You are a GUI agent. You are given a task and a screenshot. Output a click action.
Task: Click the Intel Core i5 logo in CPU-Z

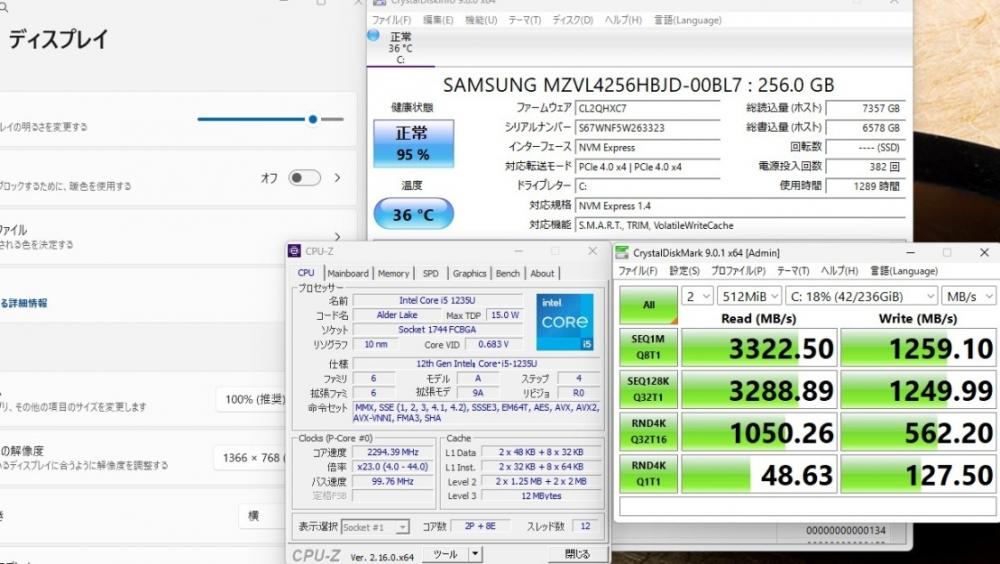pyautogui.click(x=564, y=322)
